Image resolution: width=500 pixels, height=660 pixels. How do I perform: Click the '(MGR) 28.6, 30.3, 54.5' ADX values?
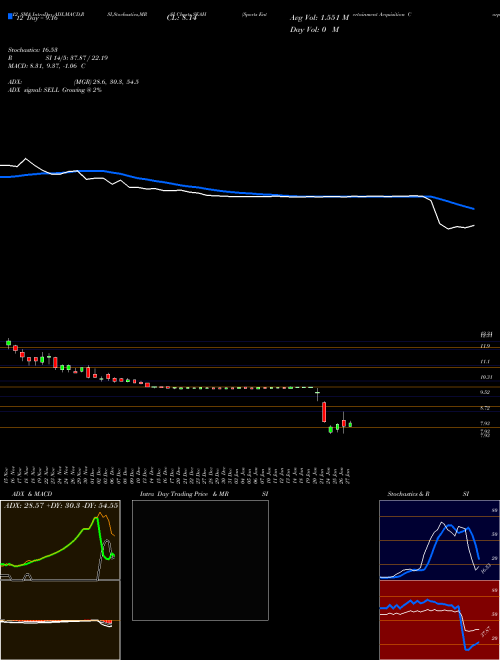(106, 82)
